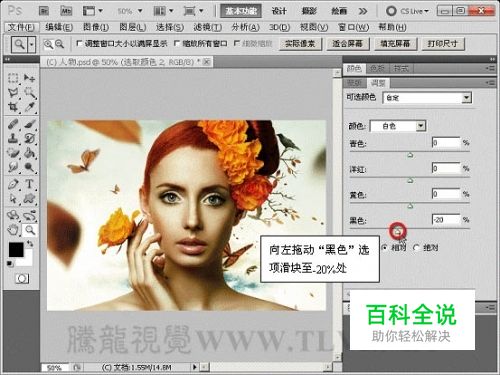Screen dimensions: 500x375
Task: Select the Lasso tool
Action: (13, 93)
